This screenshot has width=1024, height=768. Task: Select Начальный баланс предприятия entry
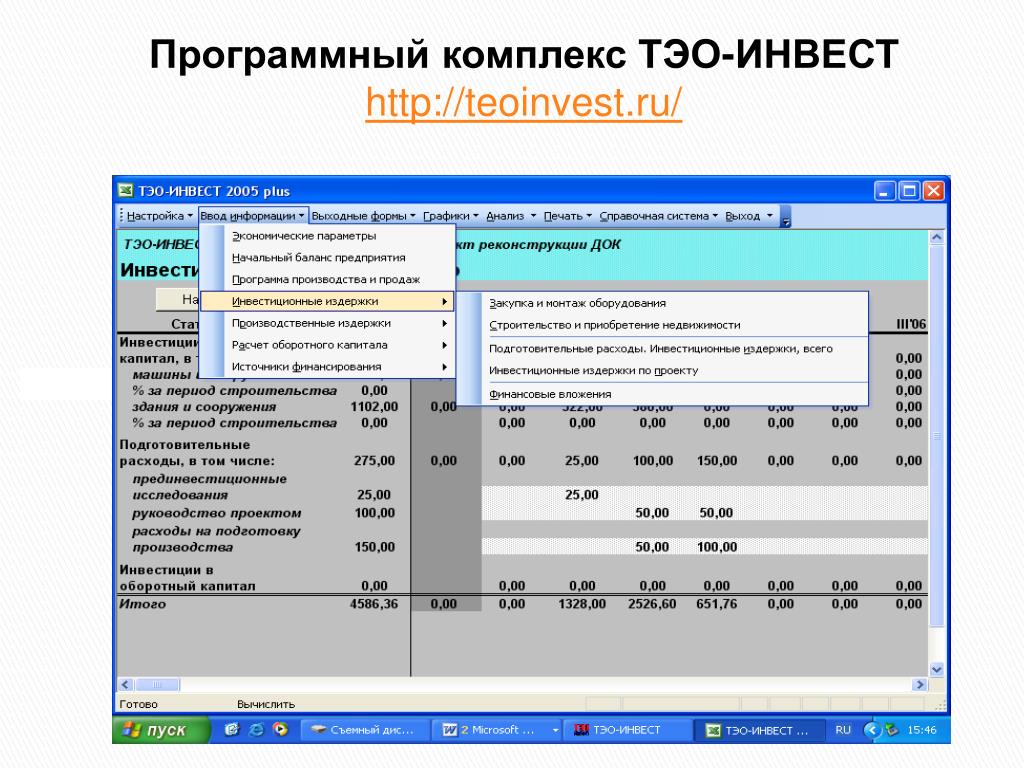[x=327, y=258]
